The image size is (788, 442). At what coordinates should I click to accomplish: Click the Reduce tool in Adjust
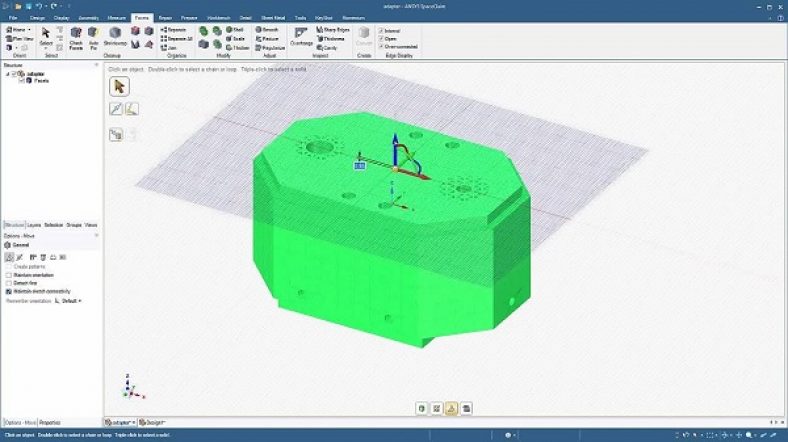(267, 39)
